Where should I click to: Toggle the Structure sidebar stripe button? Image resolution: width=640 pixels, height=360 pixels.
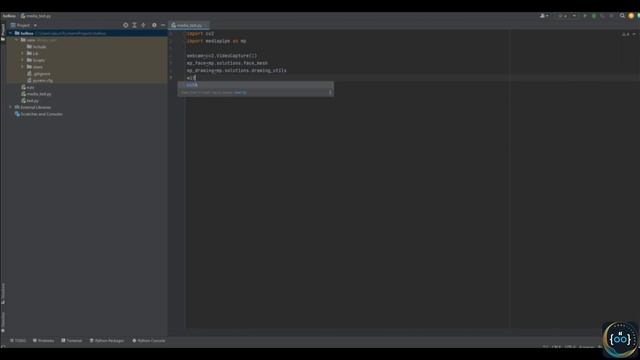click(3, 293)
